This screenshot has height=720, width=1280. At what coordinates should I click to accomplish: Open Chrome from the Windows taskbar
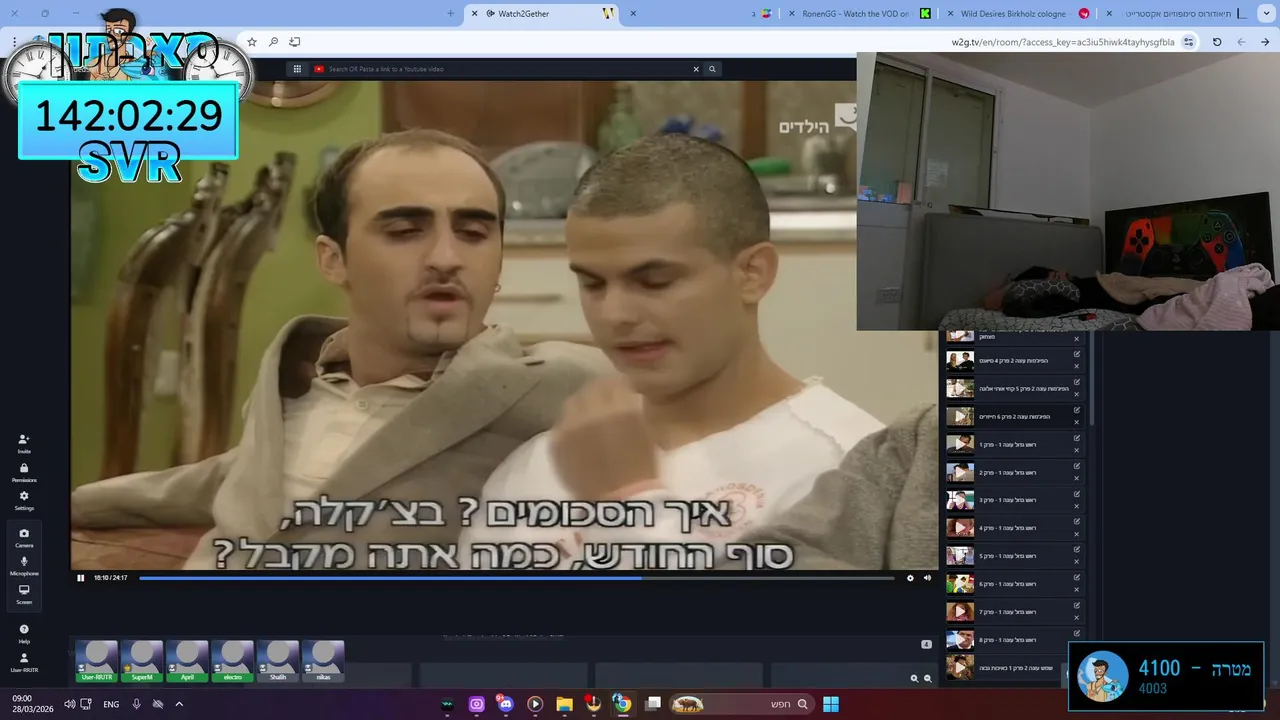(x=622, y=704)
